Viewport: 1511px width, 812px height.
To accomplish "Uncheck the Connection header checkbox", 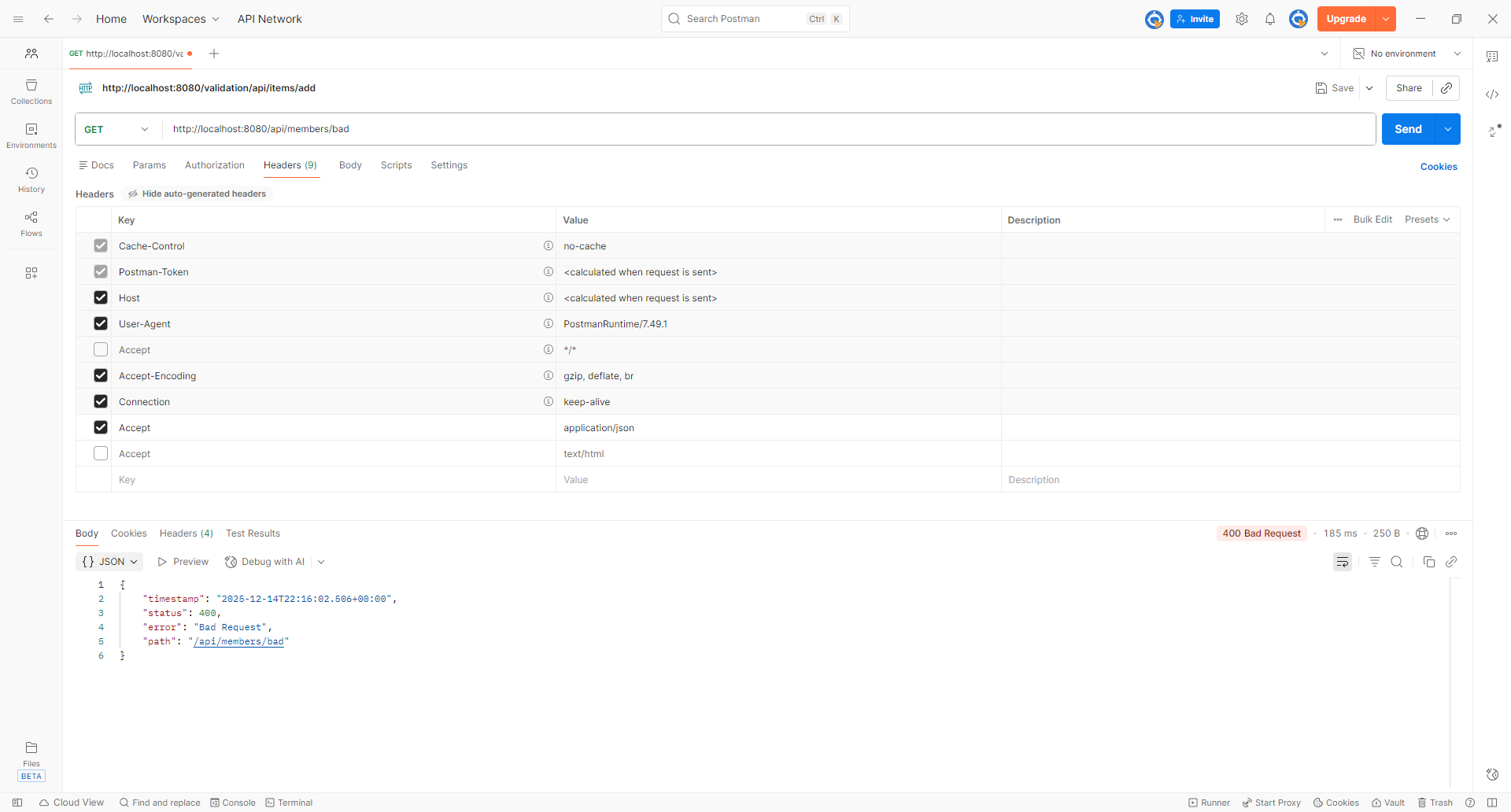I will [101, 401].
